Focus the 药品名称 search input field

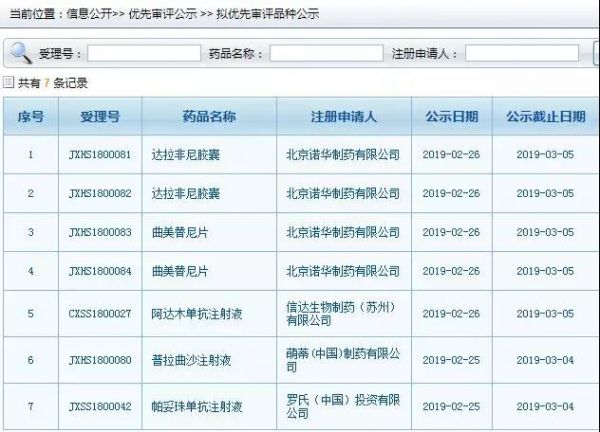pos(320,53)
